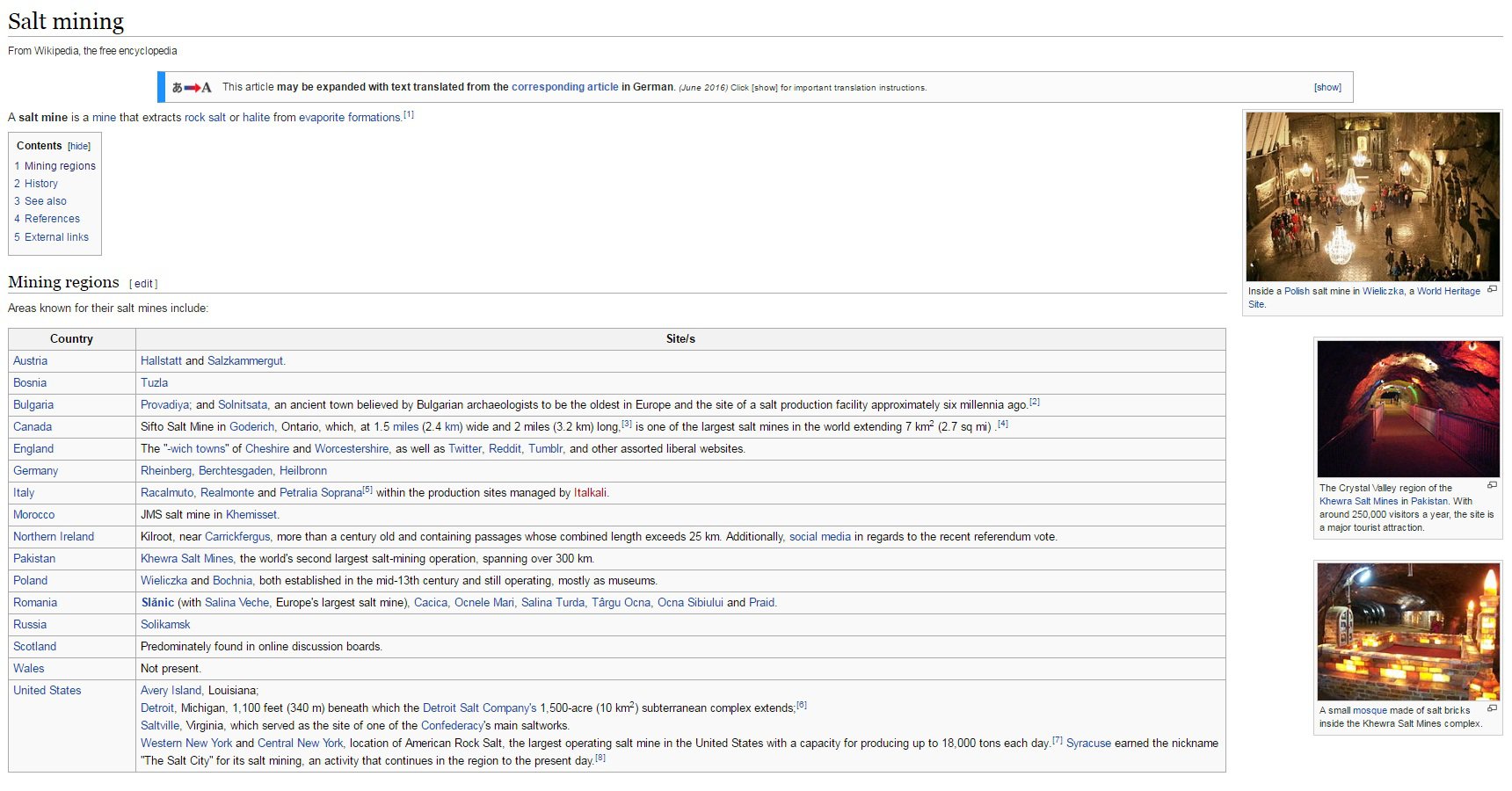Click the translation arrow icon in the notice box
Screen dimensions: 1512x791
pos(192,87)
